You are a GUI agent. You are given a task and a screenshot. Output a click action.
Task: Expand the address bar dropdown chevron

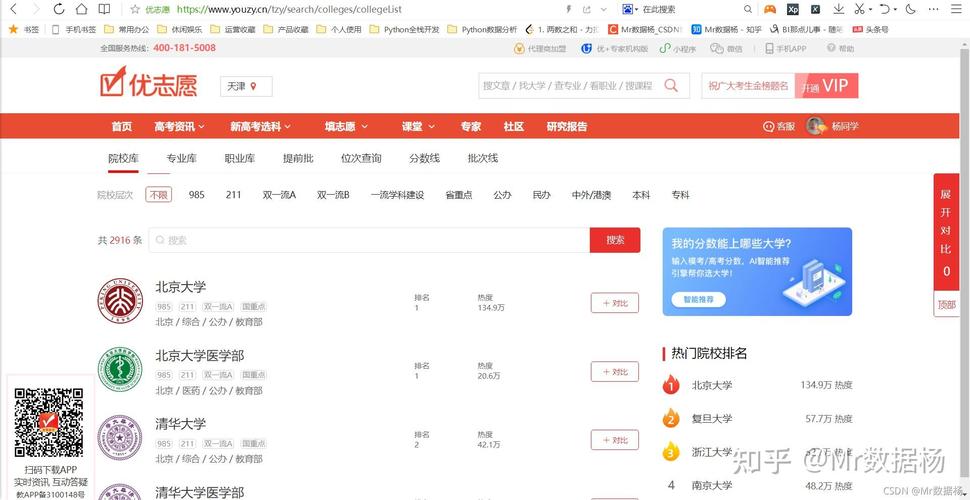pyautogui.click(x=604, y=9)
